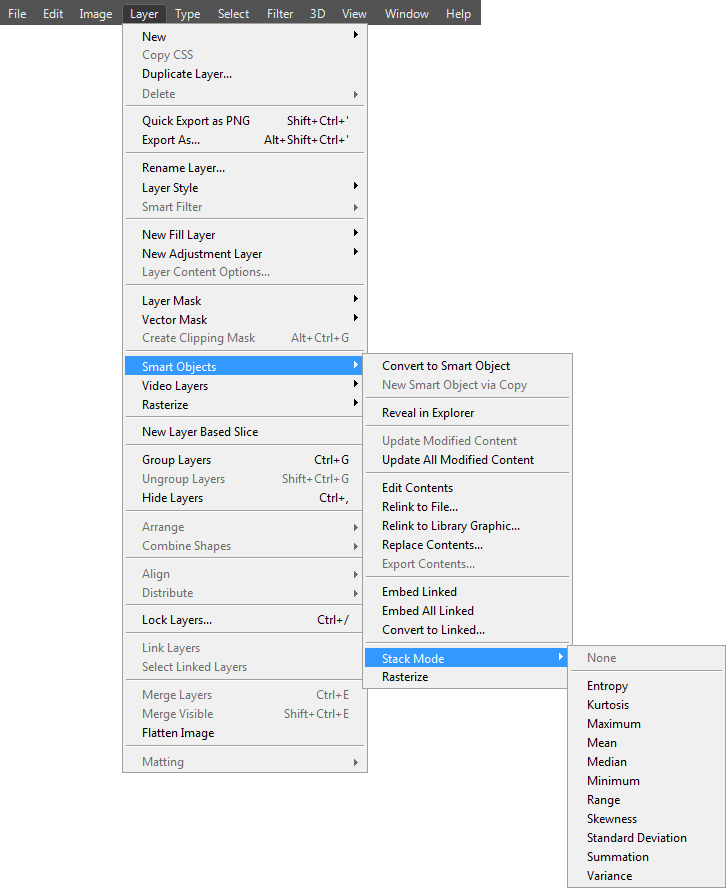The image size is (726, 888).
Task: Open the Type menu
Action: click(187, 14)
